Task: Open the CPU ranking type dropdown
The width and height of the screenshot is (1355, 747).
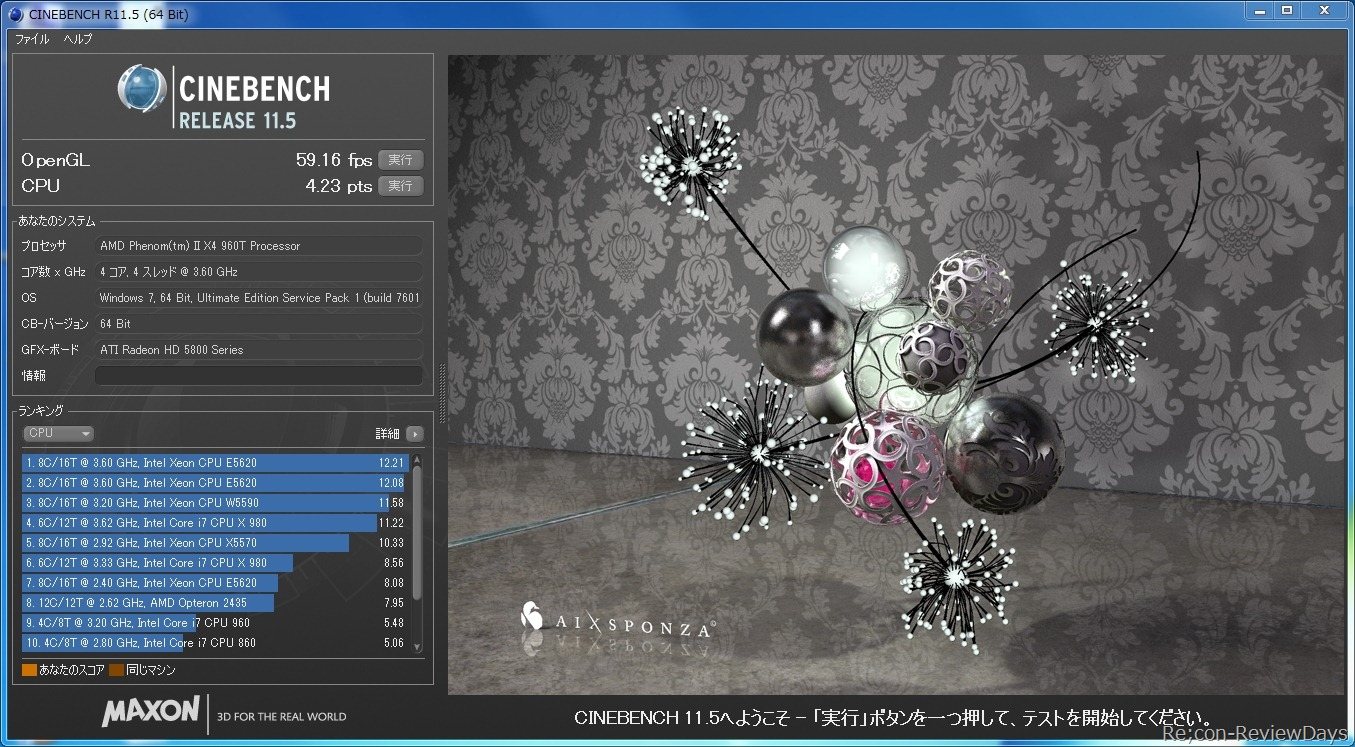Action: pos(58,434)
